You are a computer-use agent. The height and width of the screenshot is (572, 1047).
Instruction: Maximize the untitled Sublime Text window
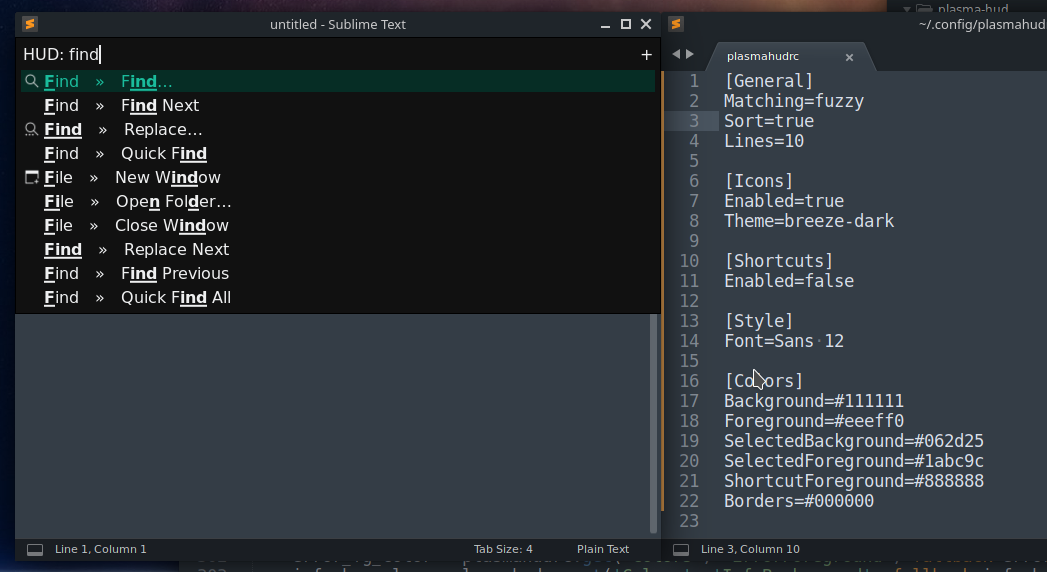626,24
